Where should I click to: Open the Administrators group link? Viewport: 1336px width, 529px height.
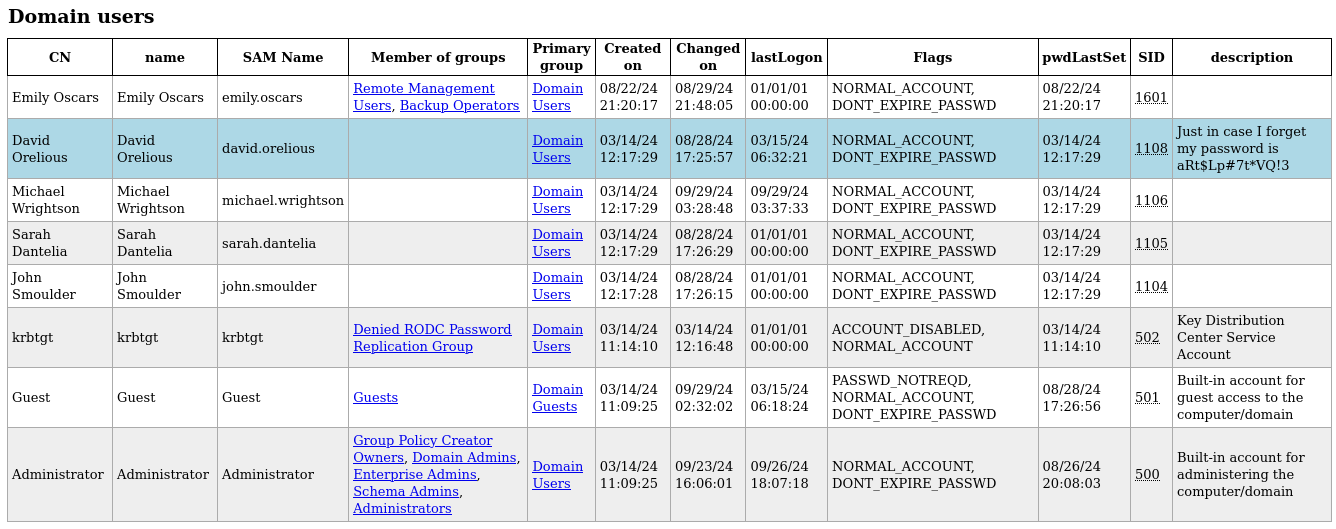[402, 509]
